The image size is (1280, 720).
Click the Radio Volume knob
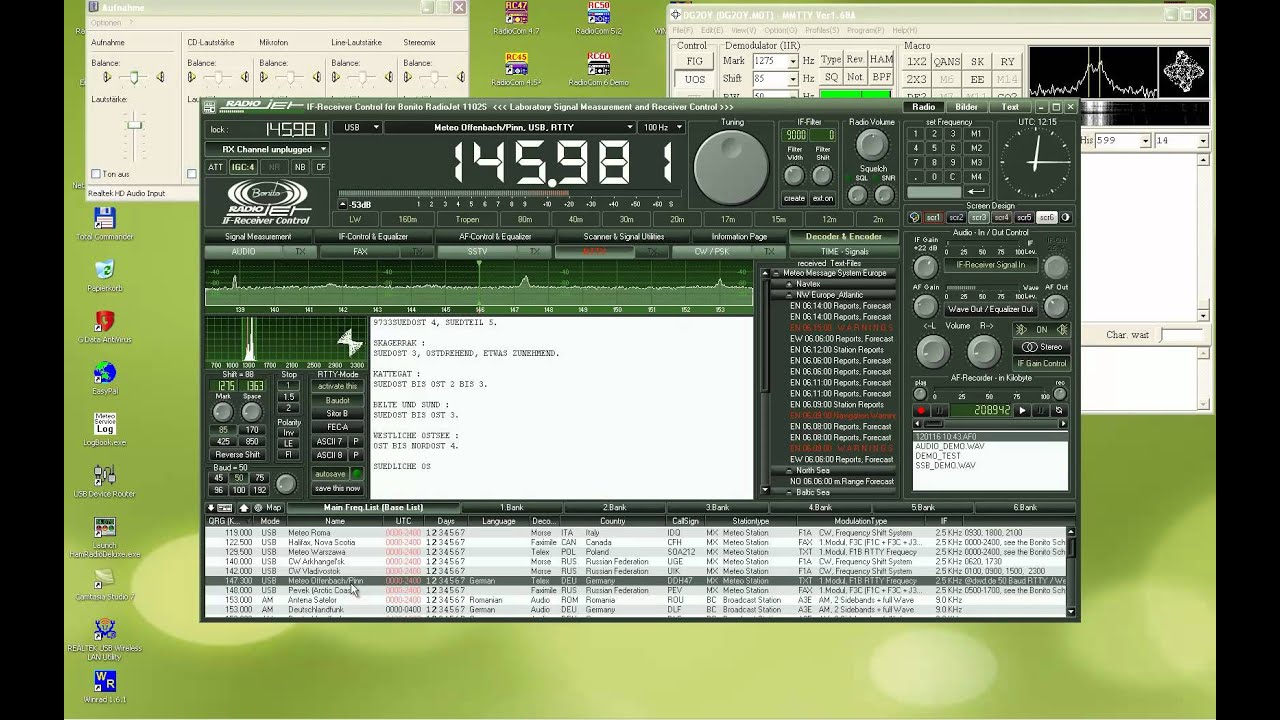point(872,146)
